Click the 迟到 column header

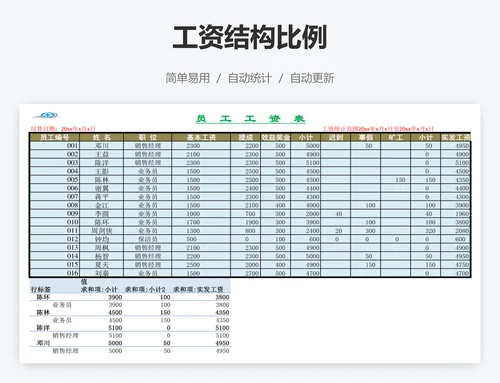335,137
